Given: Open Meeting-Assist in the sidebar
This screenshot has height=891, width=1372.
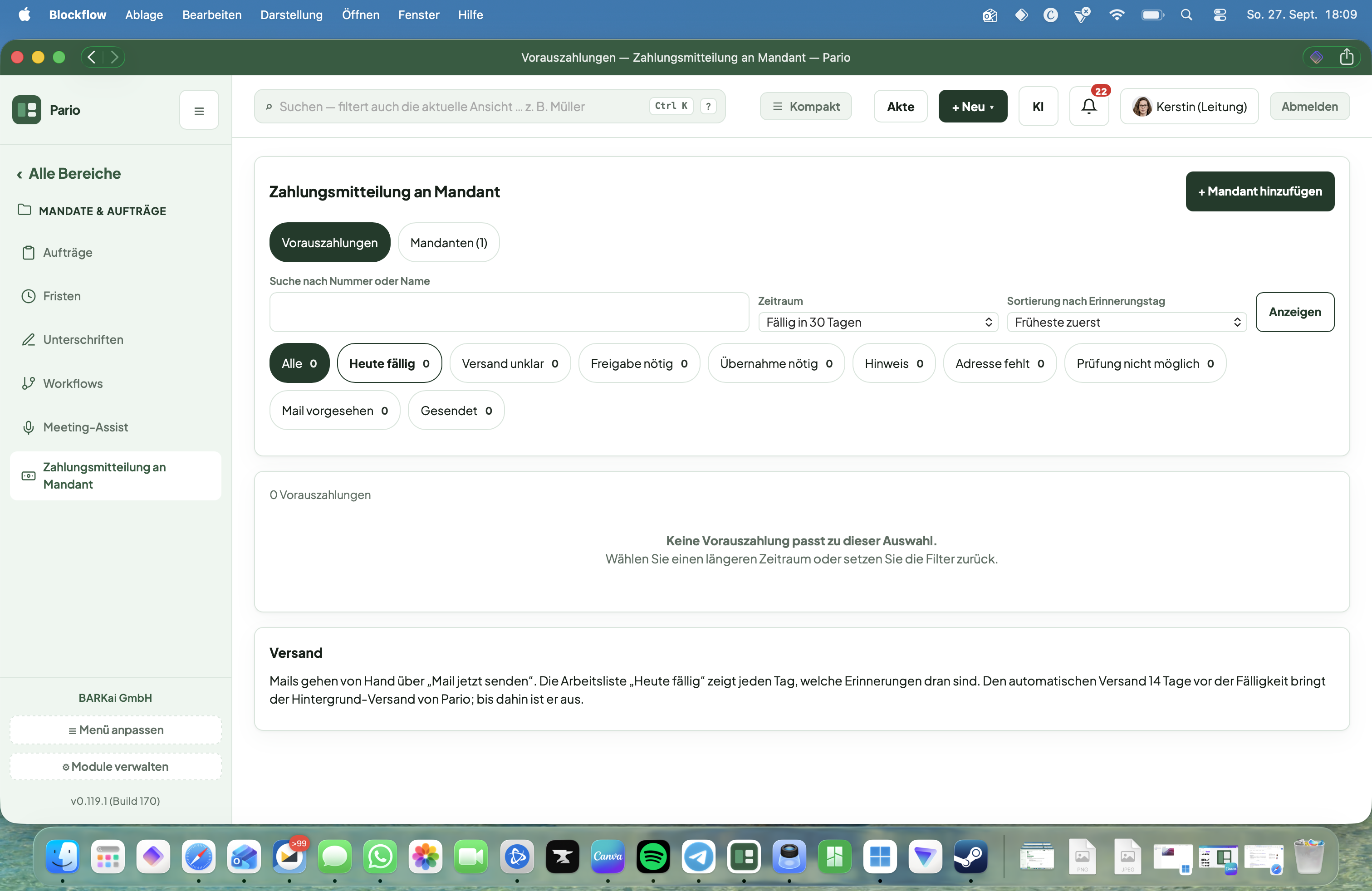Looking at the screenshot, I should click(115, 427).
